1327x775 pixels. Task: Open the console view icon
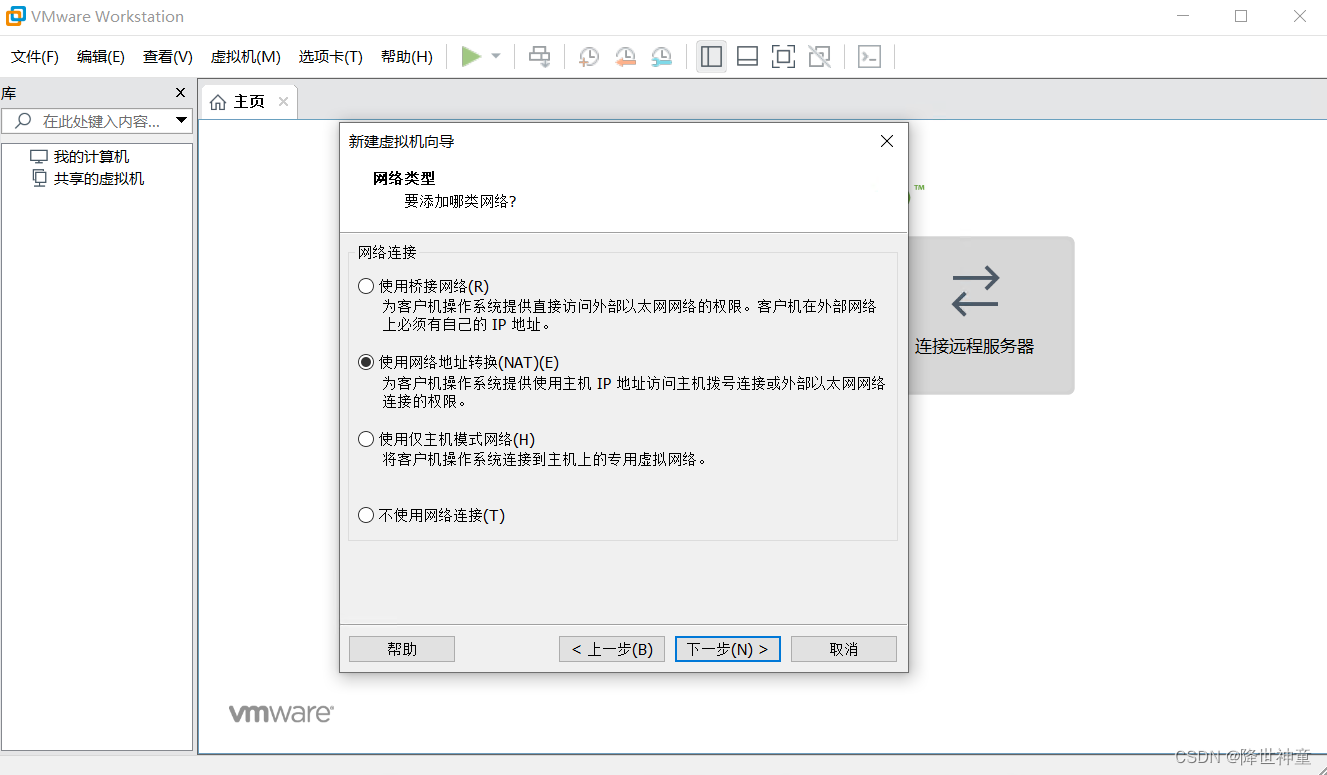(869, 57)
